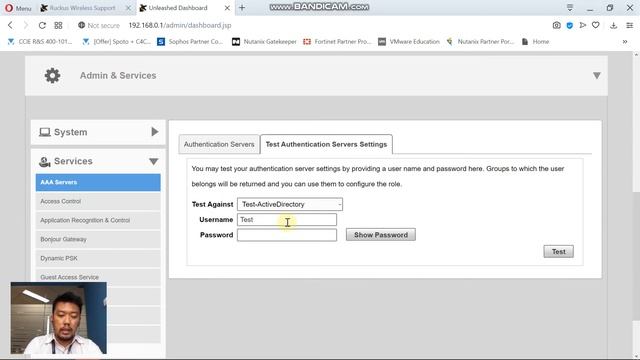Open the Speed Dial start page
Screen dimensions: 640x360
58,25
